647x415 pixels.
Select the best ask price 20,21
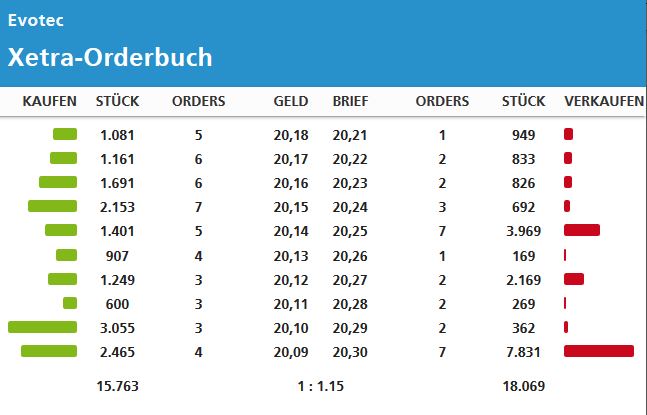(x=350, y=135)
